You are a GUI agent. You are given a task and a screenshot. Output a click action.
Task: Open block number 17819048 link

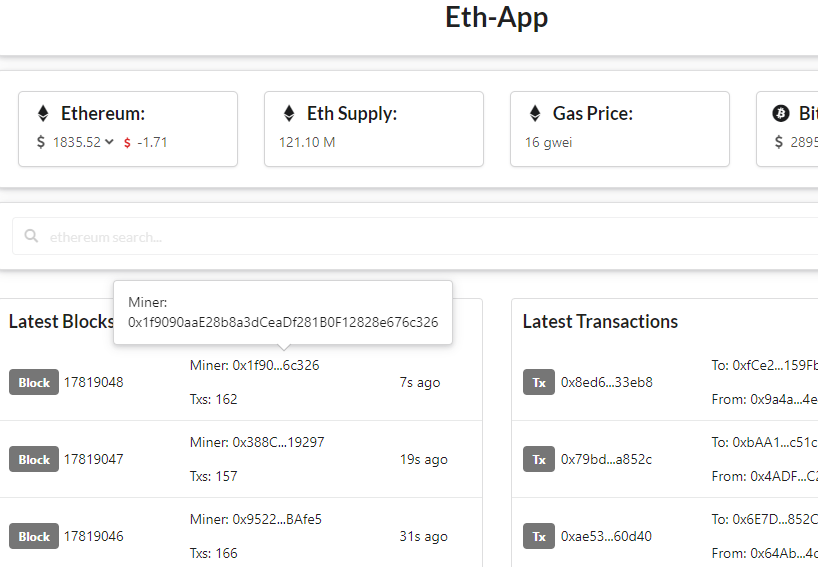pos(93,382)
